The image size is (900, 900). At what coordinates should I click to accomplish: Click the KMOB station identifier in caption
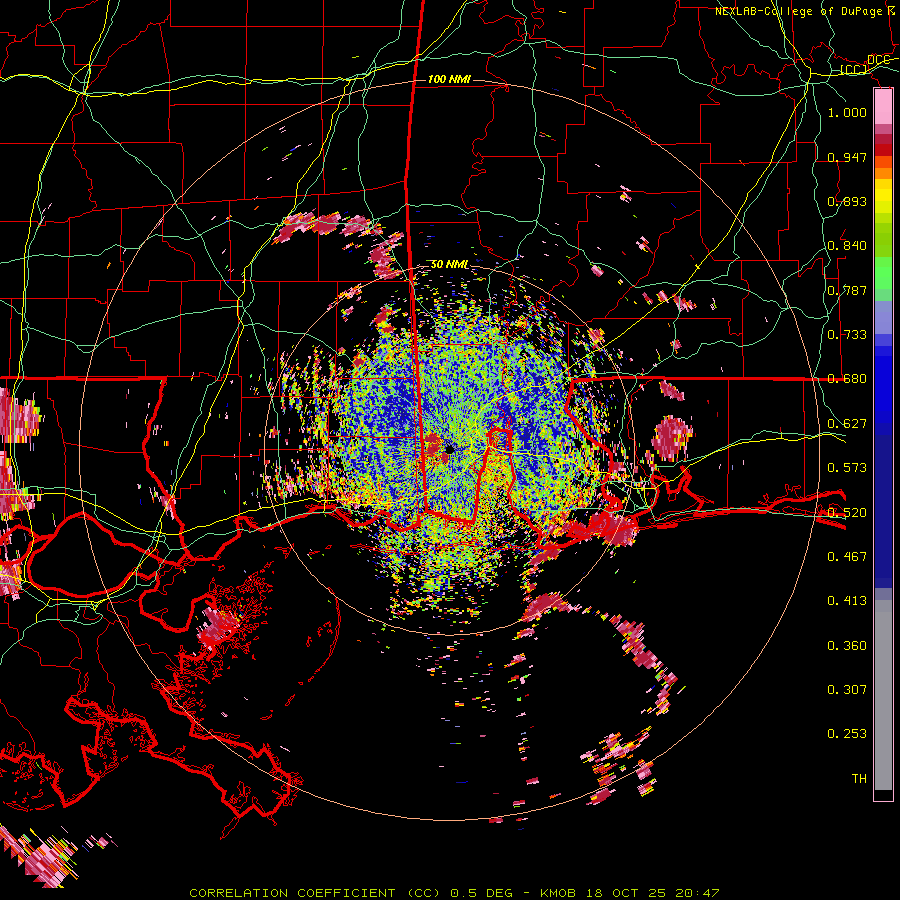560,893
